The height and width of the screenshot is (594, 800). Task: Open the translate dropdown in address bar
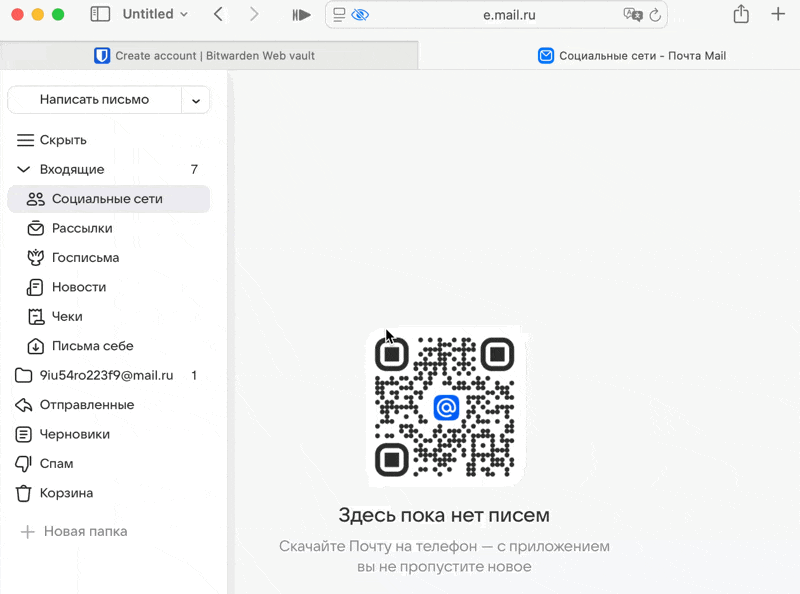pos(633,15)
